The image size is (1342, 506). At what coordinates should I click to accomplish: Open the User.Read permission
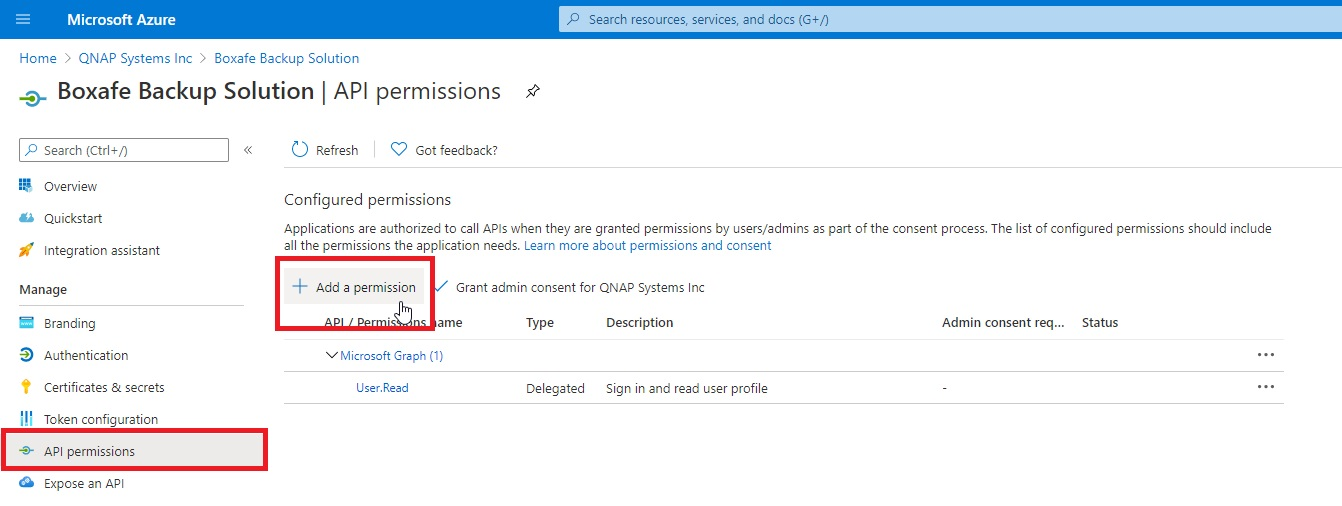coord(382,387)
